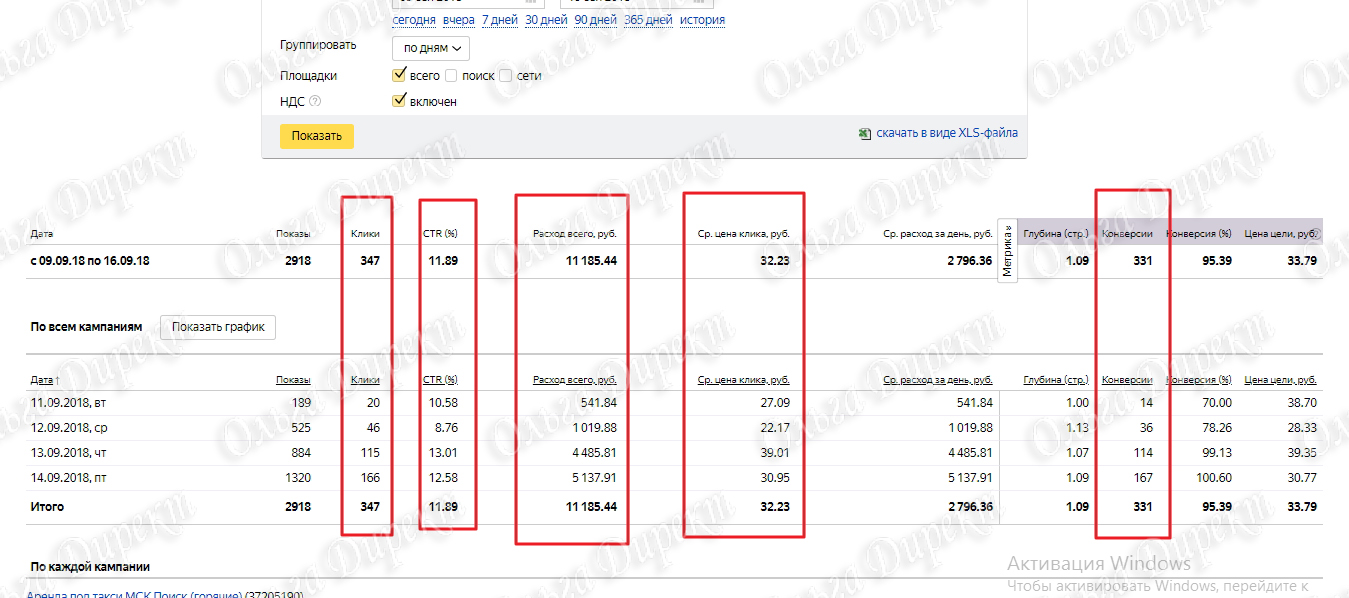This screenshot has height=598, width=1349.
Task: Click the help icon next to Цена цели header
Action: click(1317, 234)
